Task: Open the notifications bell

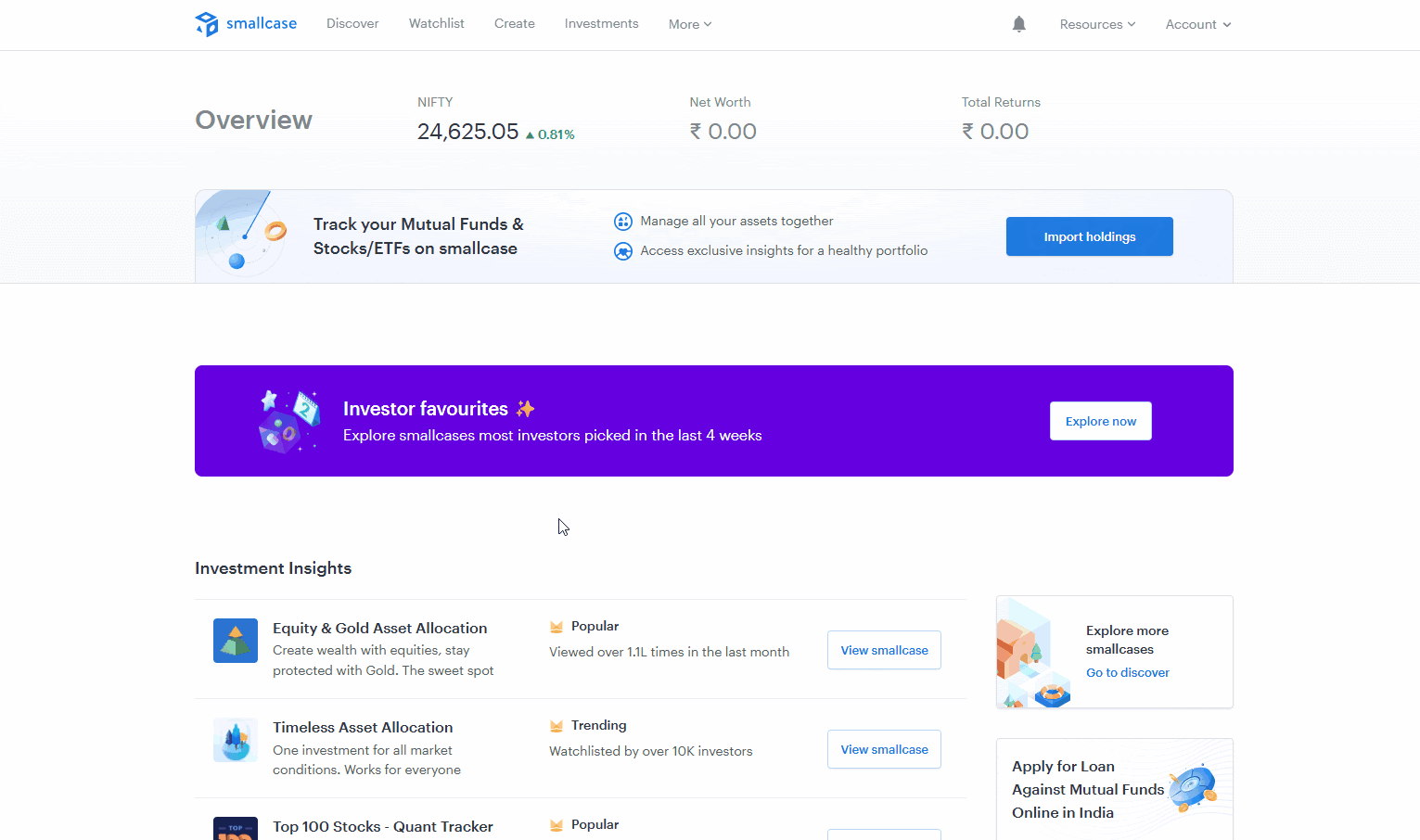Action: 1018,24
